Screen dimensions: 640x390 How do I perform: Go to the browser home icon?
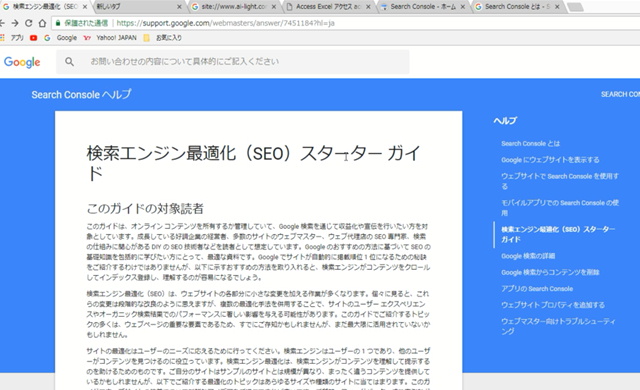point(42,23)
